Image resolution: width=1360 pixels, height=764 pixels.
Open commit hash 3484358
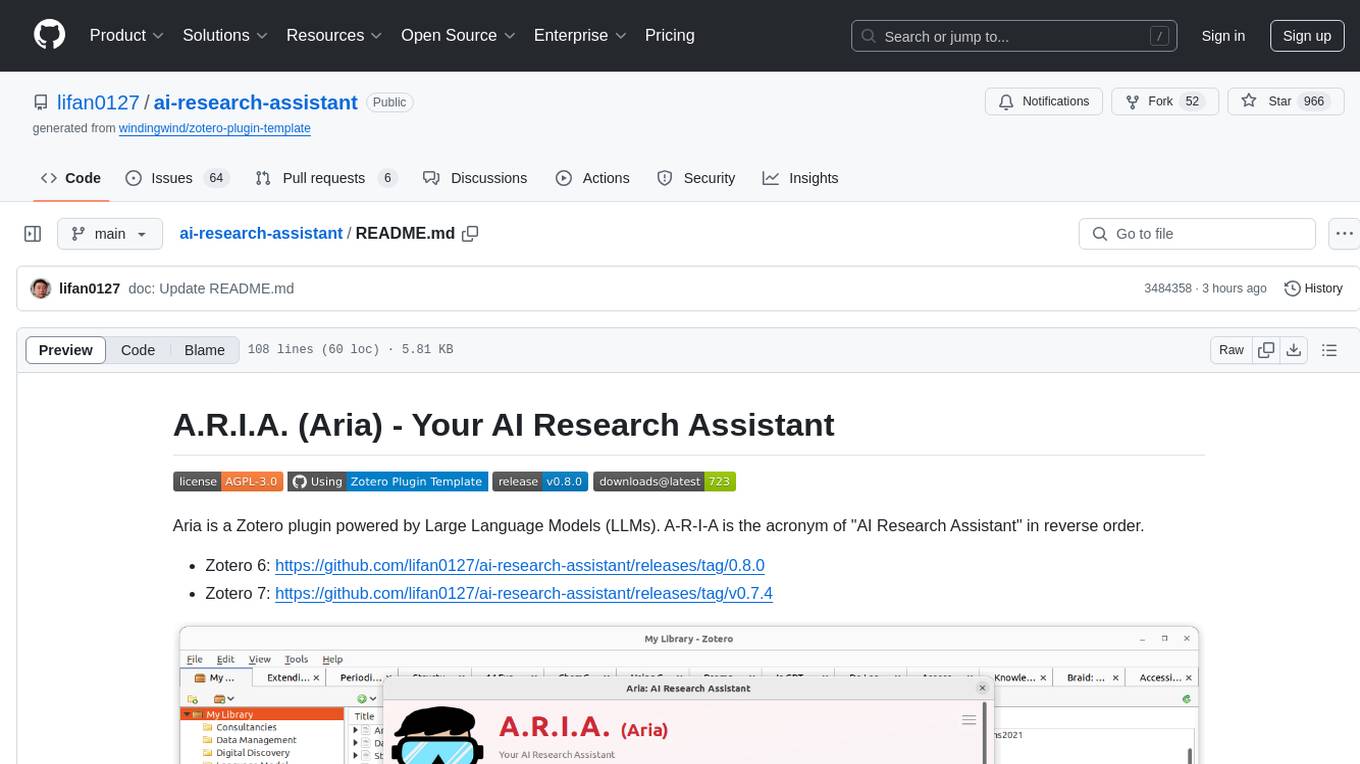point(1168,288)
